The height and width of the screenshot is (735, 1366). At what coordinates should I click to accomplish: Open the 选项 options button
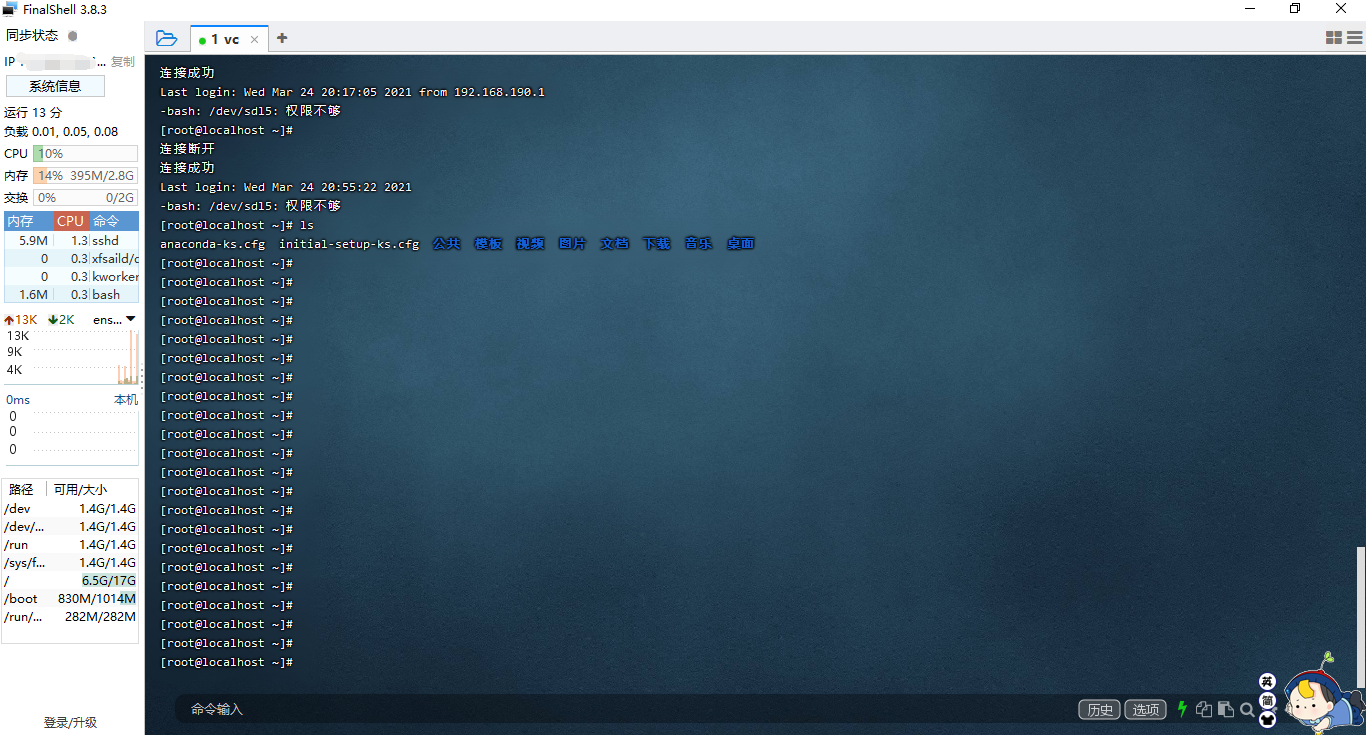click(x=1146, y=709)
